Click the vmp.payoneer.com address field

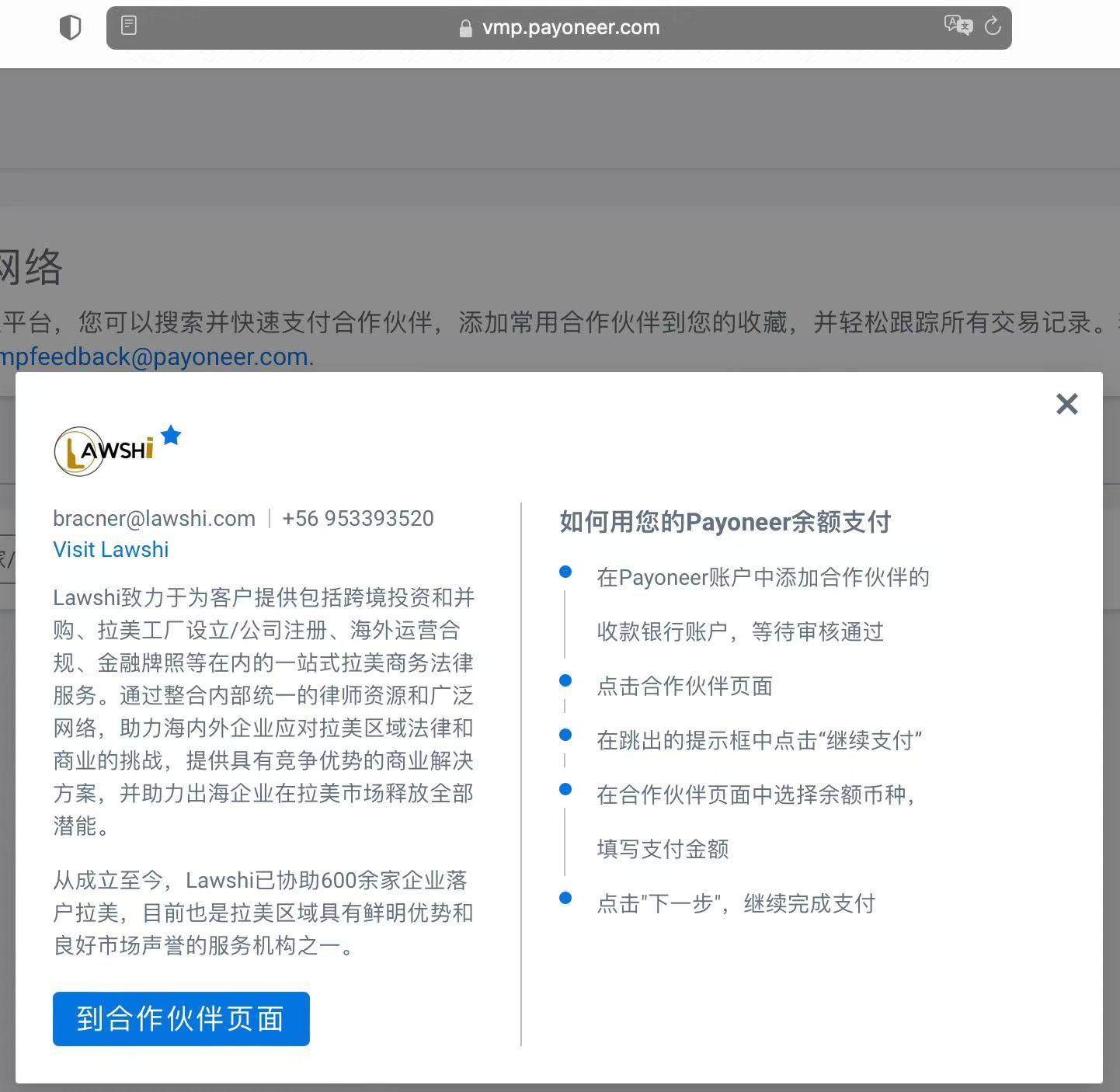click(x=558, y=28)
